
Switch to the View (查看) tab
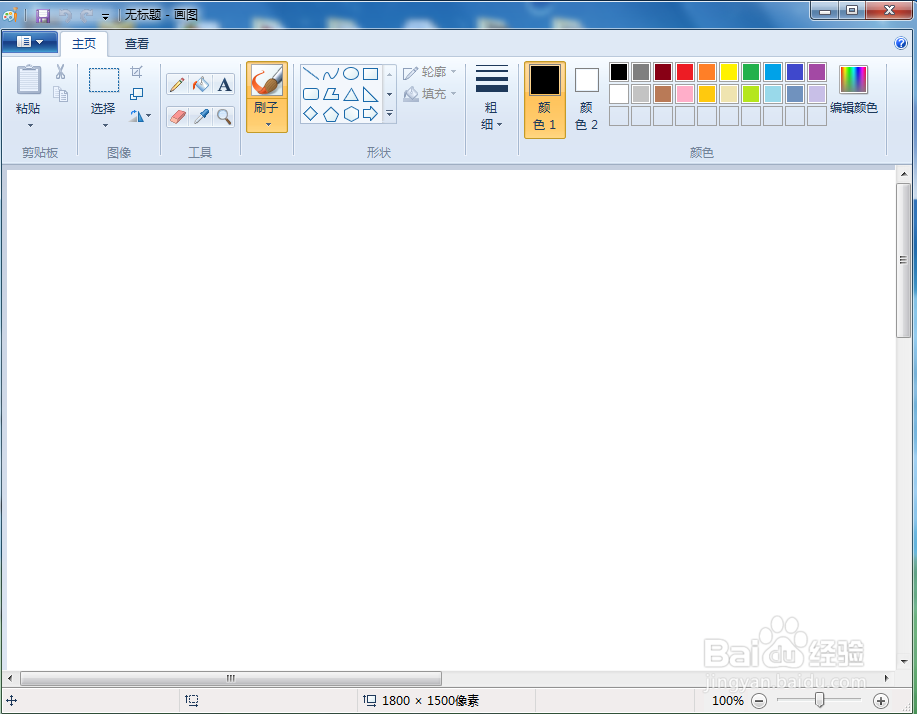(137, 44)
